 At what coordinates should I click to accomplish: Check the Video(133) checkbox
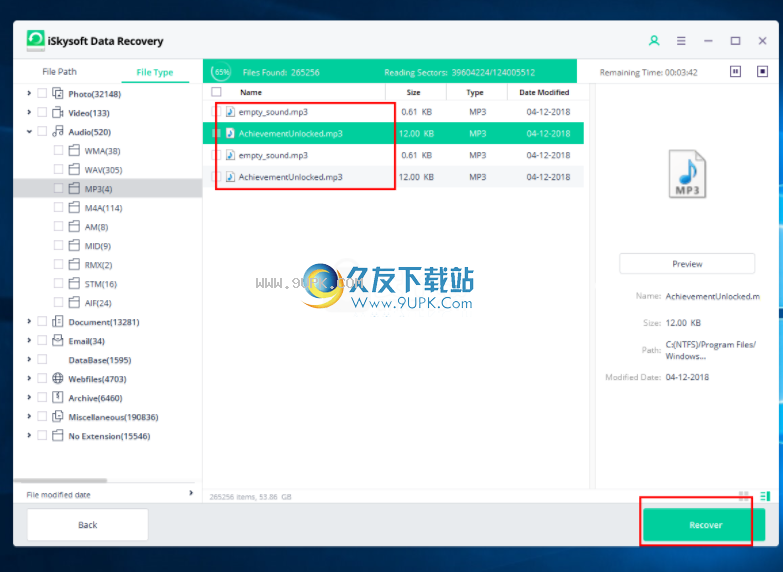(42, 112)
